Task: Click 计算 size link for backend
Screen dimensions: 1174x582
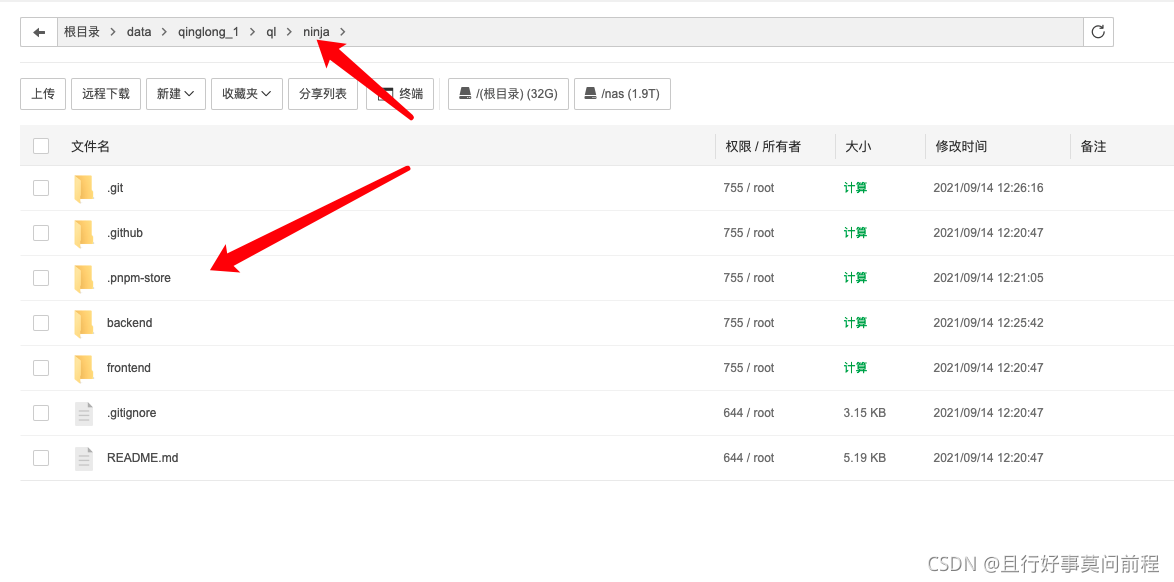Action: tap(855, 323)
